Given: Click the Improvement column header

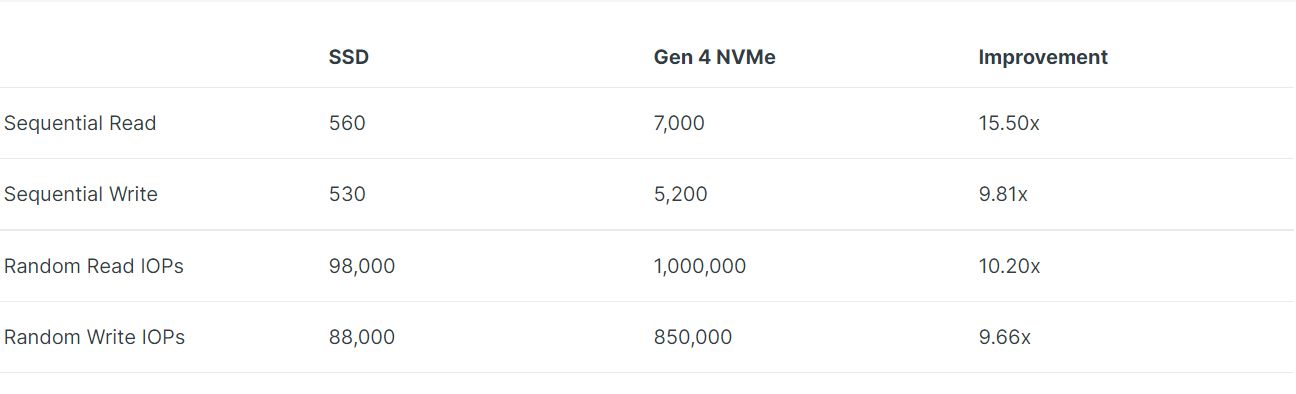Looking at the screenshot, I should pyautogui.click(x=1042, y=57).
